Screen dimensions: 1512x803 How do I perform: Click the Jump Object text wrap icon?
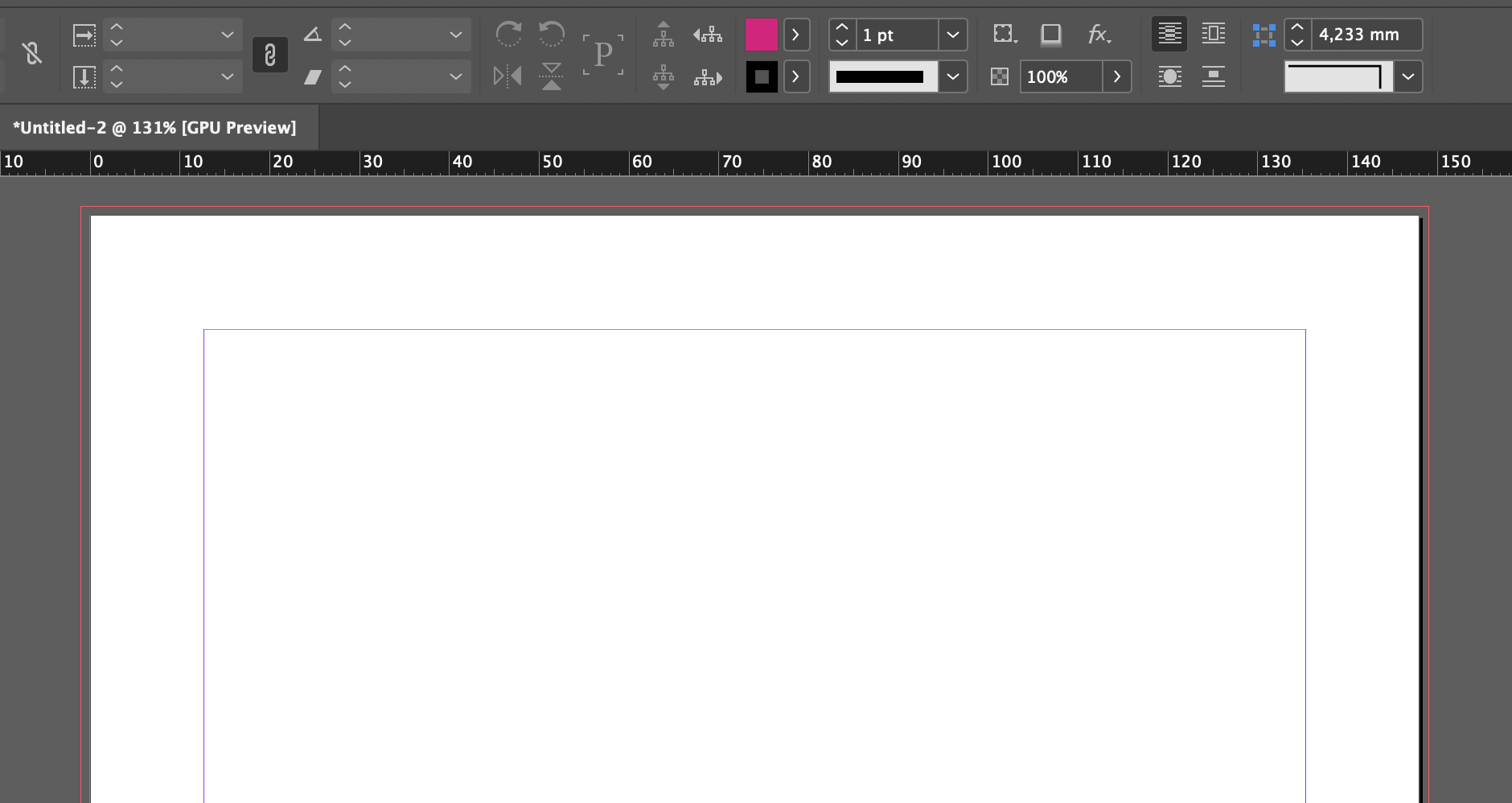pyautogui.click(x=1214, y=76)
